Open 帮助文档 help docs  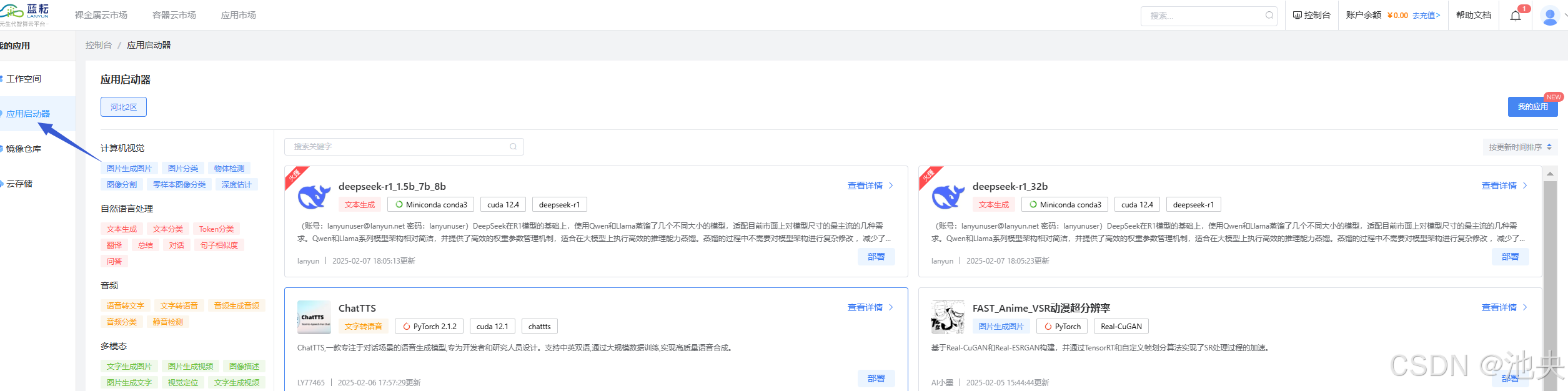click(x=1474, y=16)
